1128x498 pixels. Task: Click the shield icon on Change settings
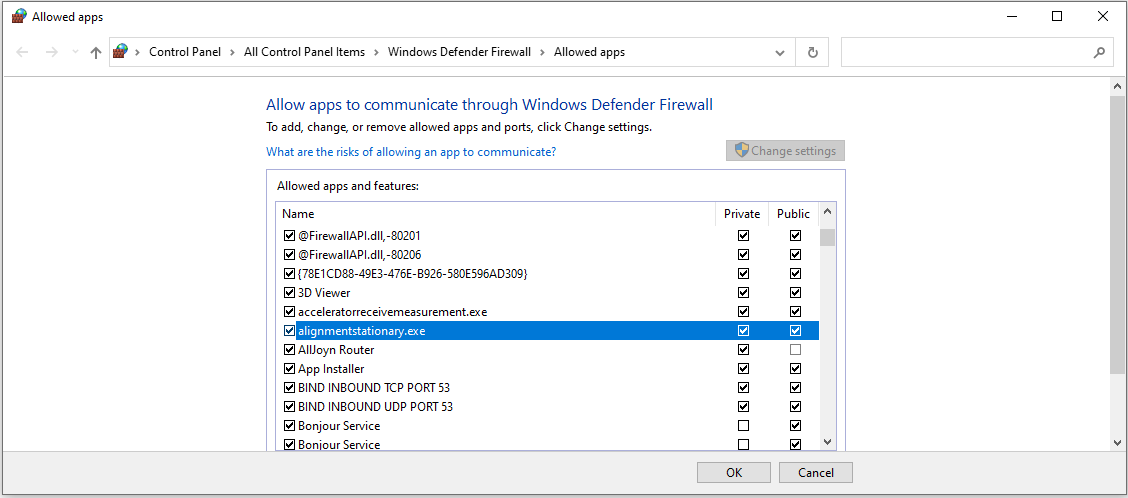(x=742, y=150)
